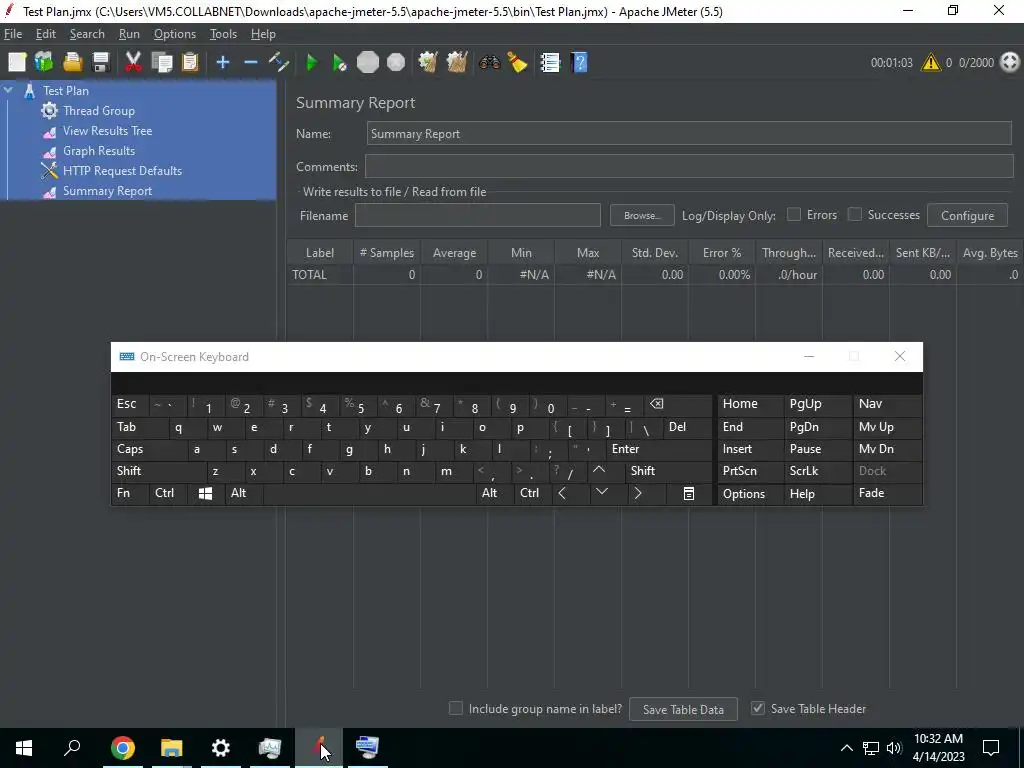Open the Edit menu
The height and width of the screenshot is (768, 1024).
[x=46, y=34]
